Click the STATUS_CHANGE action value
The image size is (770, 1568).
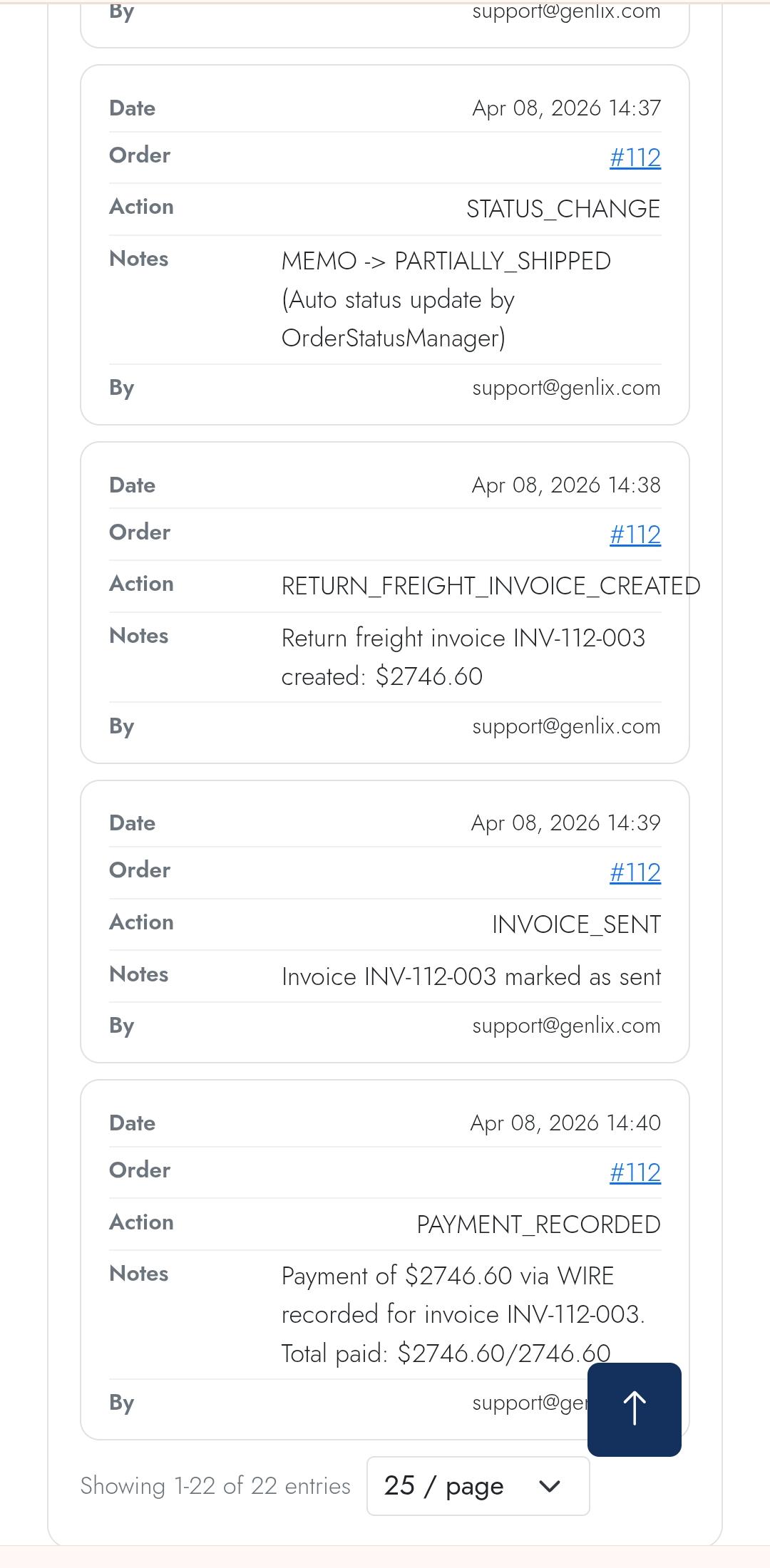pyautogui.click(x=563, y=209)
